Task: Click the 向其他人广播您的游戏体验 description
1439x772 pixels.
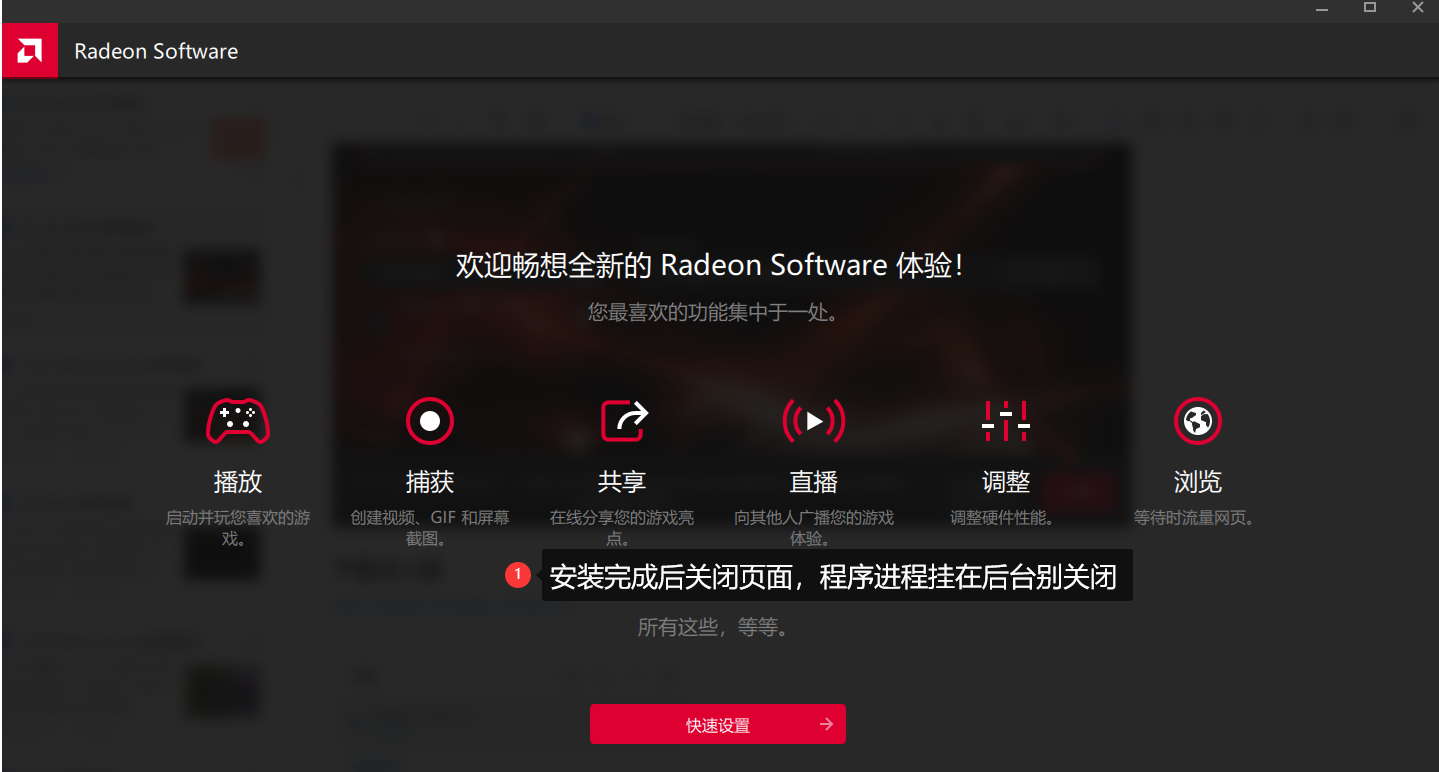Action: click(x=814, y=528)
